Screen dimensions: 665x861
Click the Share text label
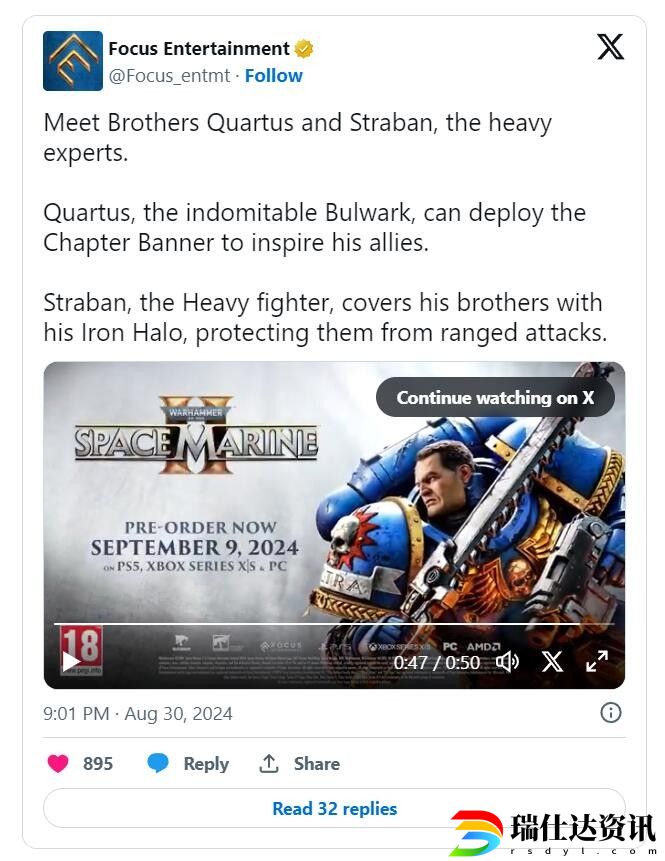[x=317, y=763]
